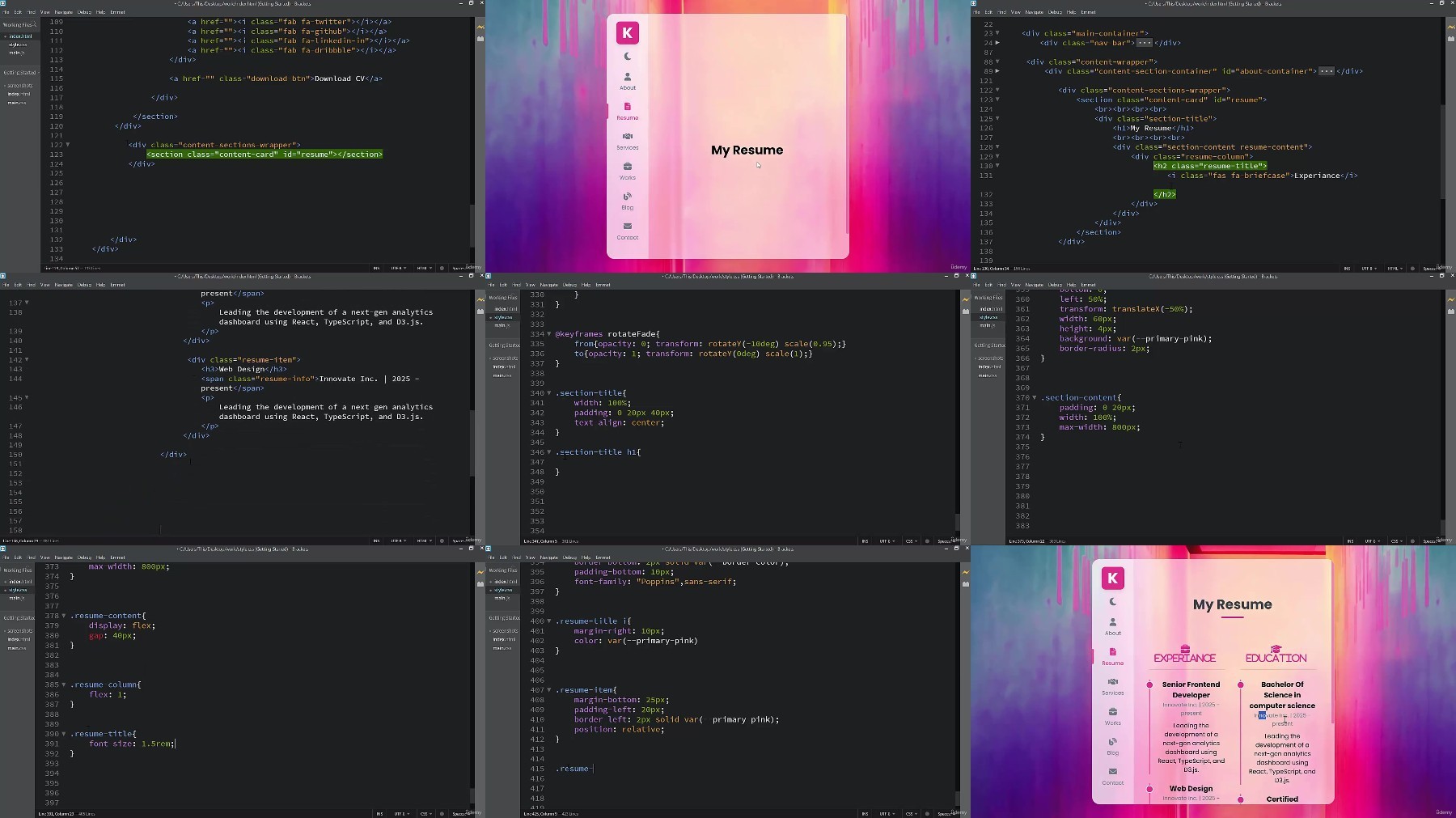Open Services in the Experience/Education preview
The height and width of the screenshot is (818, 1456).
coord(1113,686)
